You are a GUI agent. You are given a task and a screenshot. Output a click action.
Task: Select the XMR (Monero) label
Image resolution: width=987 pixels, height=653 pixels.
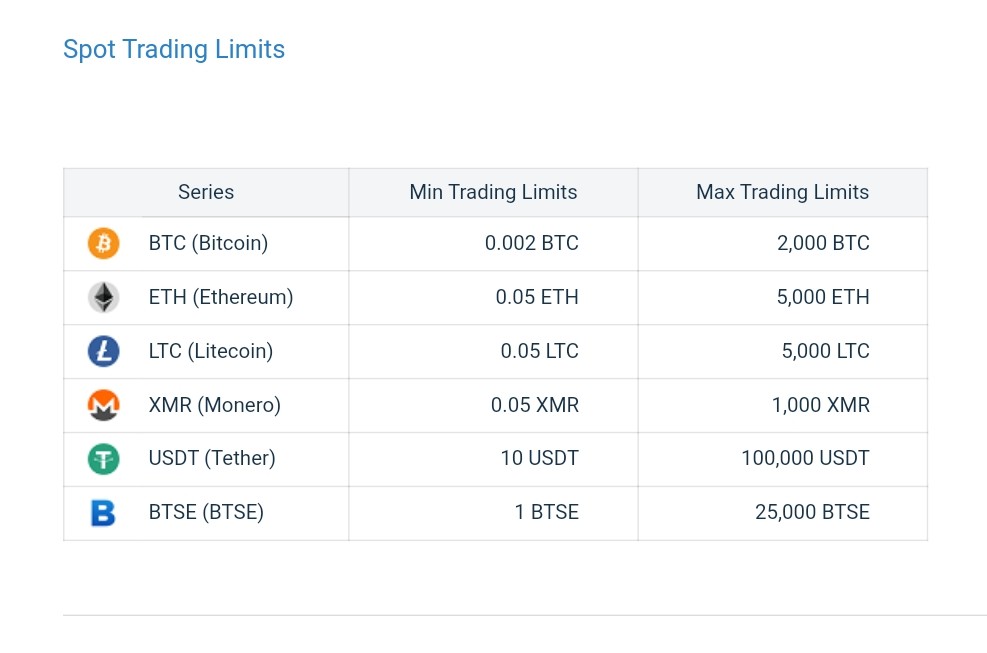coord(214,405)
